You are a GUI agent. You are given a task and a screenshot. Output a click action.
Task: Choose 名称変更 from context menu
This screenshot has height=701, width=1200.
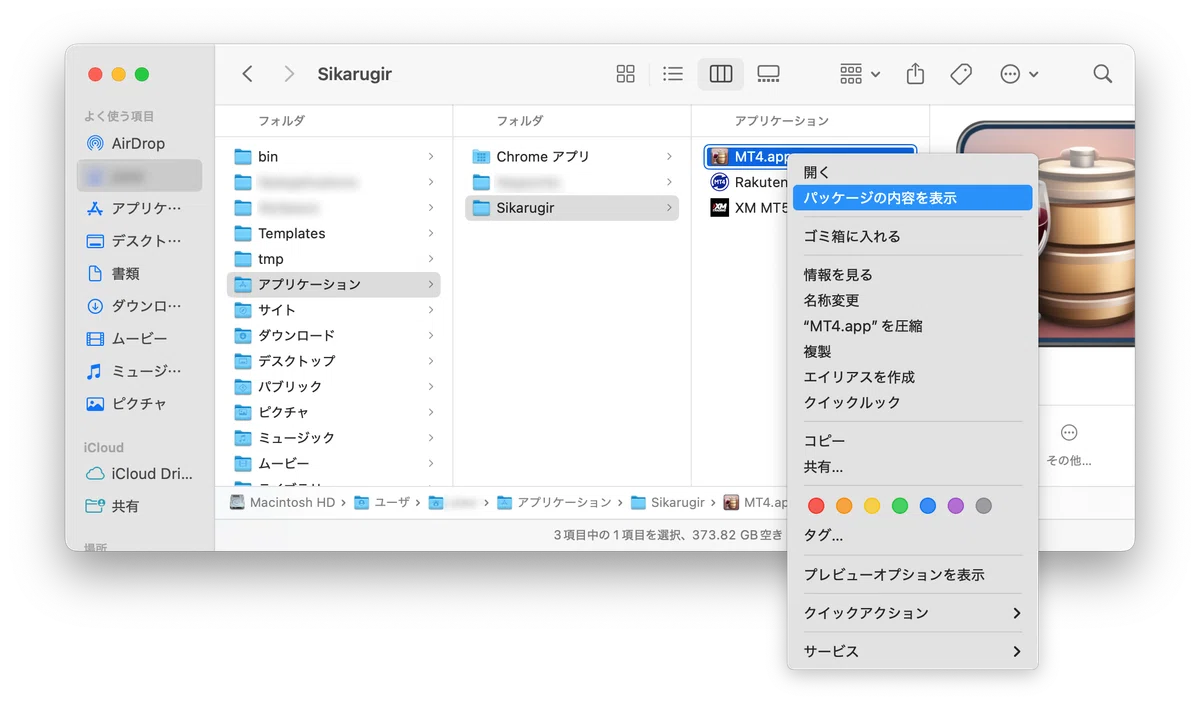912,300
